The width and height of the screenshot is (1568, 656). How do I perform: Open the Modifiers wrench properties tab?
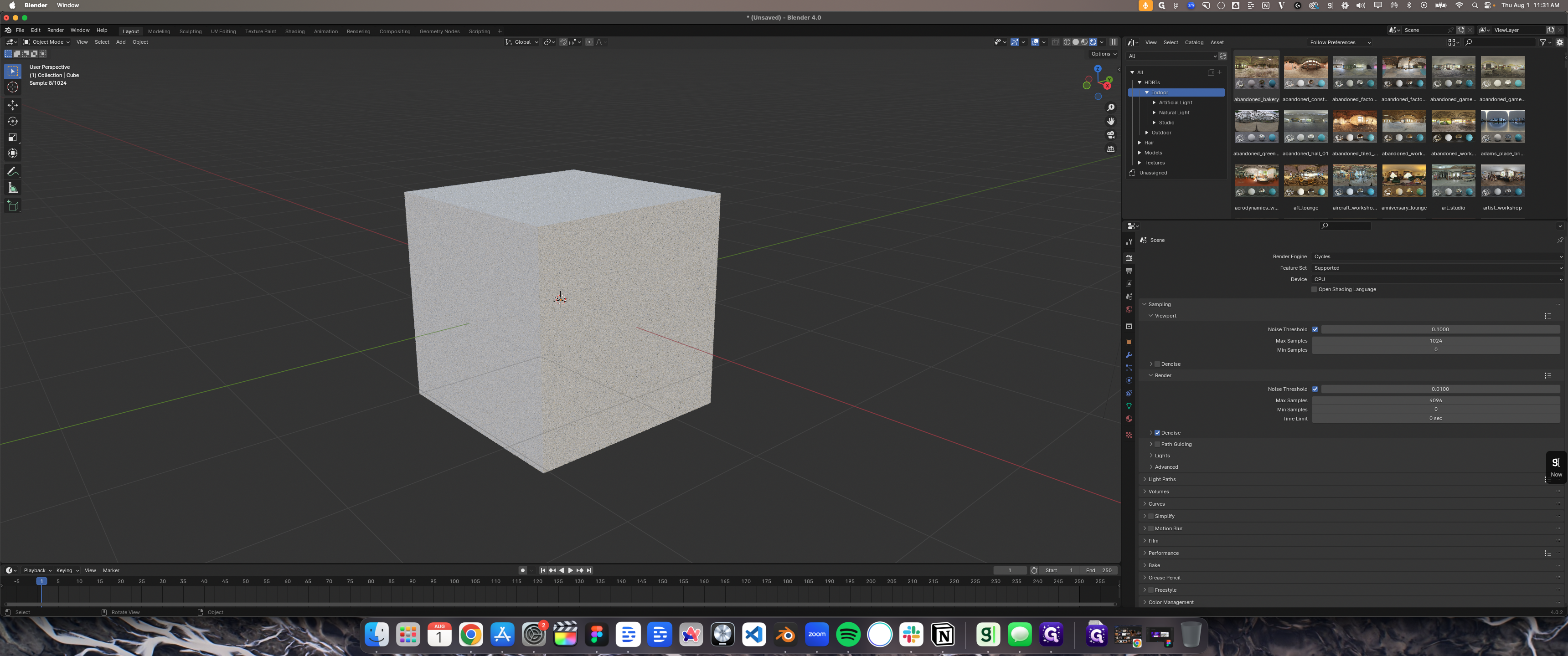pyautogui.click(x=1129, y=355)
